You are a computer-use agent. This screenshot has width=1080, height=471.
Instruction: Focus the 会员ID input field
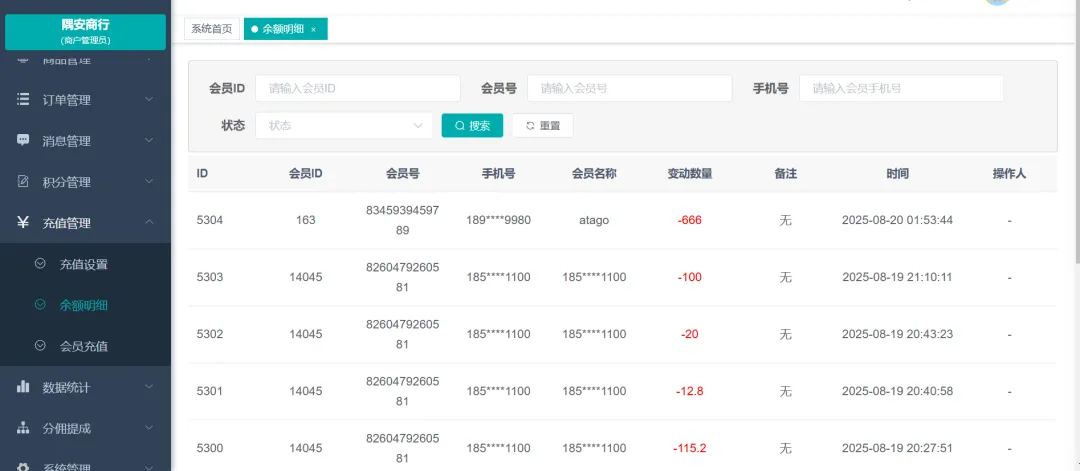(357, 89)
